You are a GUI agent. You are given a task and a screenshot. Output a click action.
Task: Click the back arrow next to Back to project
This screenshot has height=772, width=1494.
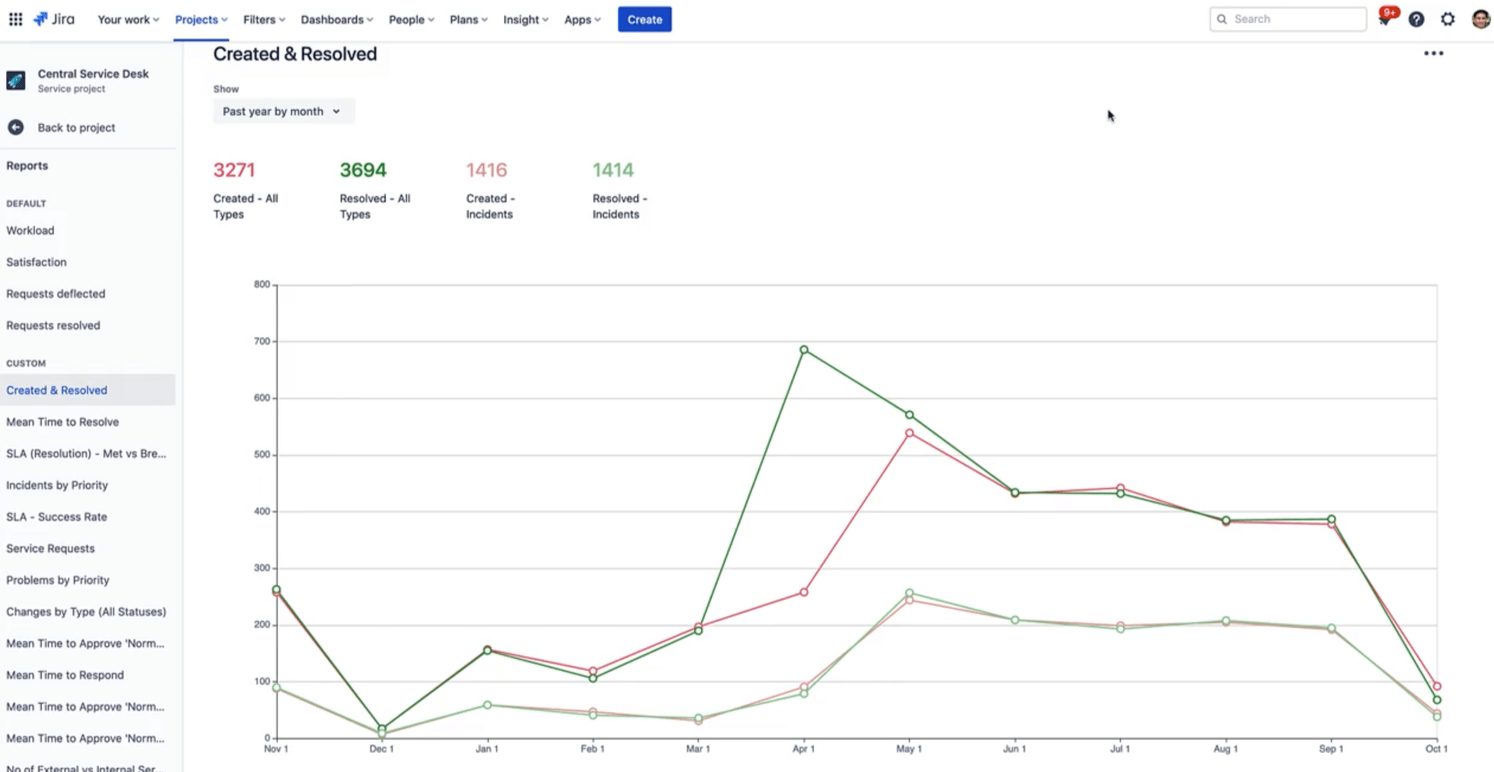pyautogui.click(x=14, y=127)
